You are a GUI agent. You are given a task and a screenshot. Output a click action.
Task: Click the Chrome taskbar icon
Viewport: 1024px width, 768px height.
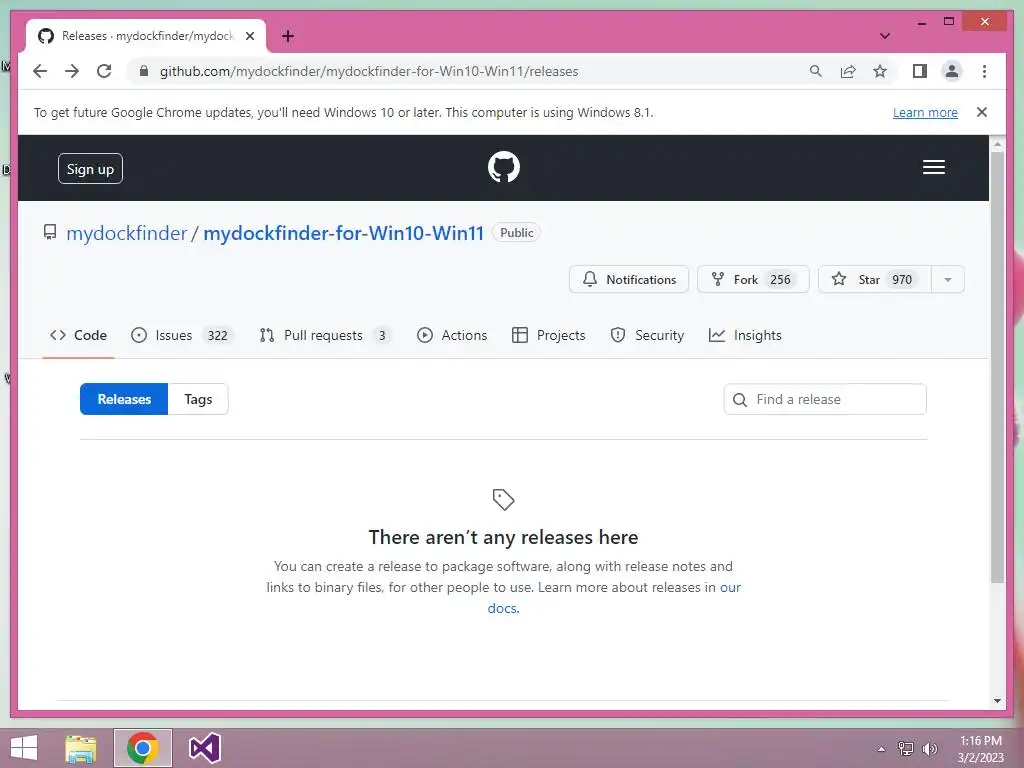click(x=142, y=748)
